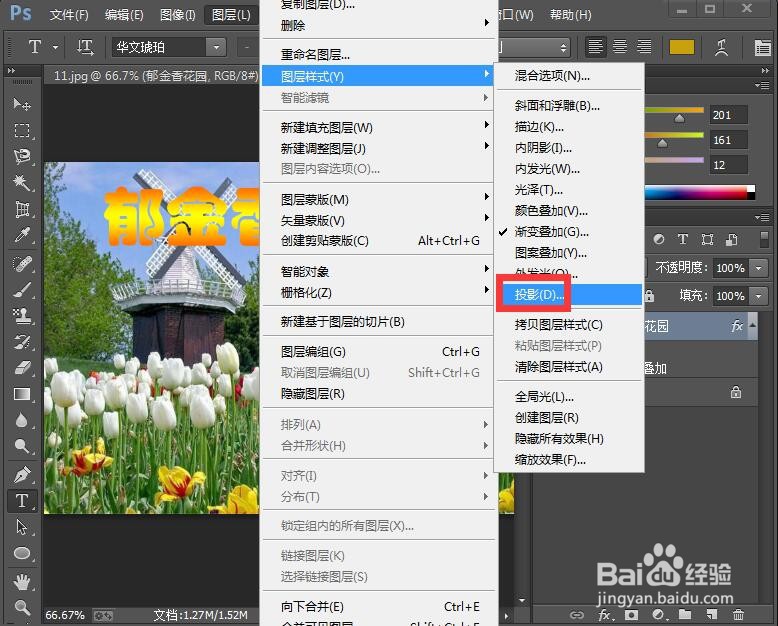Viewport: 778px width, 626px height.
Task: Click the add layer style fx button
Action: pyautogui.click(x=605, y=615)
